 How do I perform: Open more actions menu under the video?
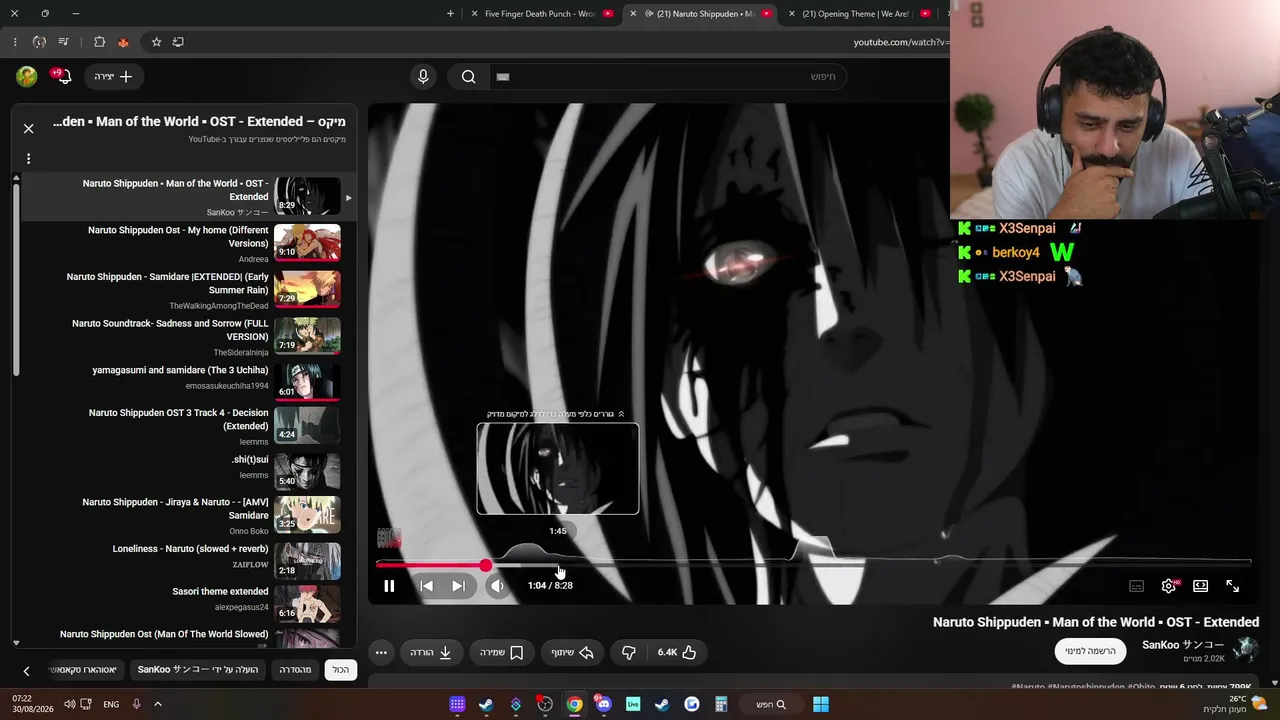click(381, 652)
